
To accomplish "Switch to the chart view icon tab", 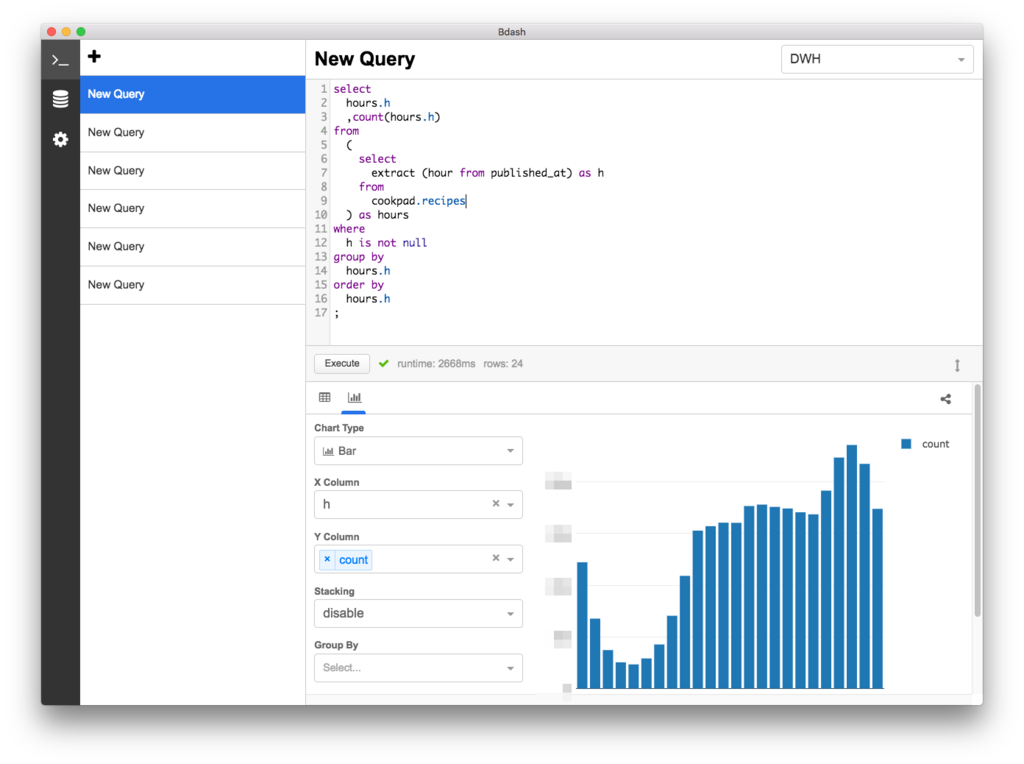I will tap(354, 397).
